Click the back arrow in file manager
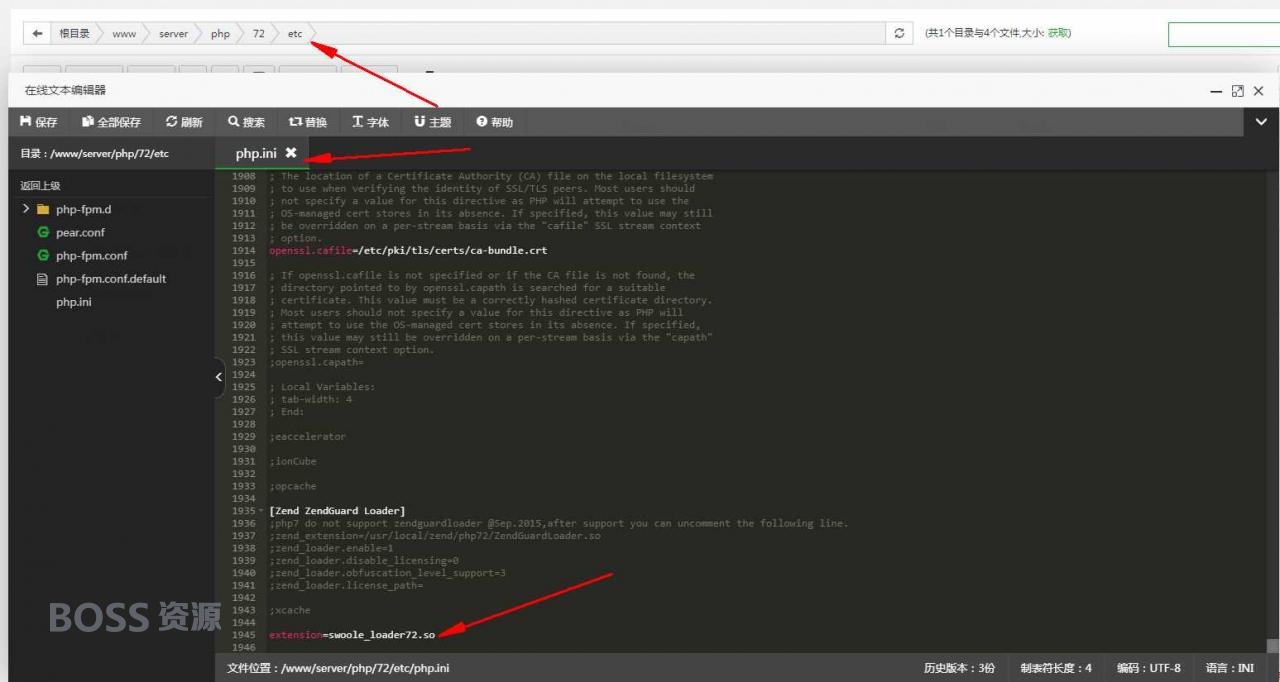Viewport: 1280px width, 682px height. pos(37,33)
